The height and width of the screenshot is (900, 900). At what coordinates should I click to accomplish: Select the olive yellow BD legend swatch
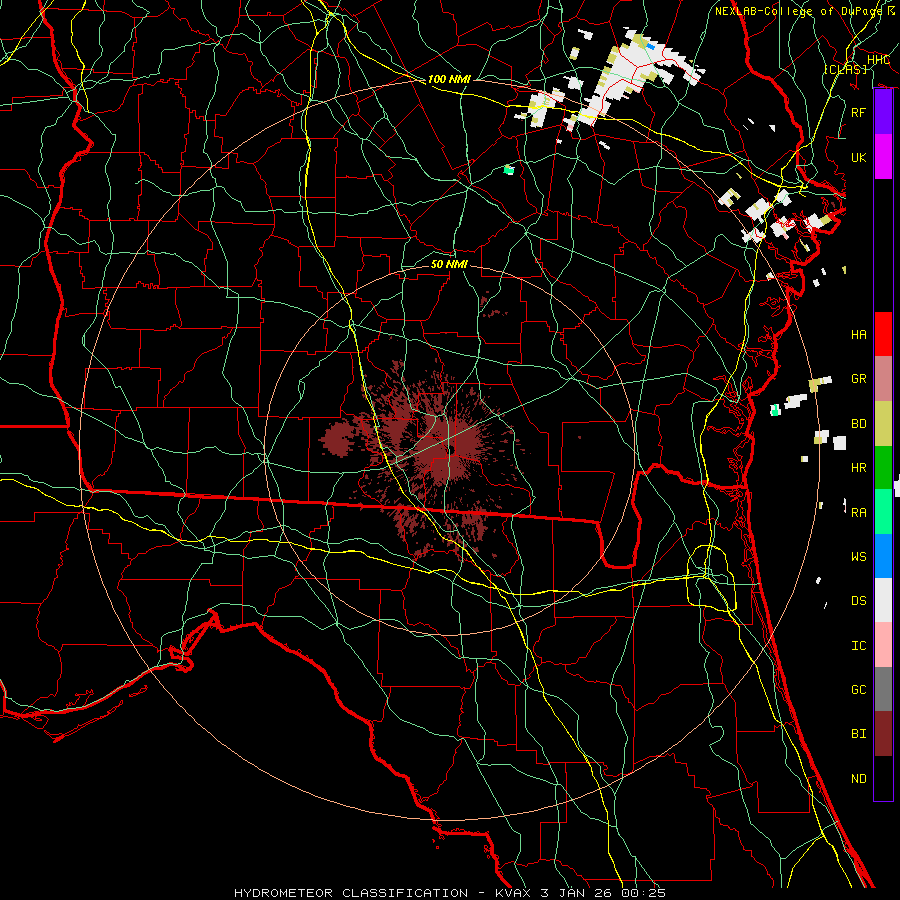[x=883, y=424]
